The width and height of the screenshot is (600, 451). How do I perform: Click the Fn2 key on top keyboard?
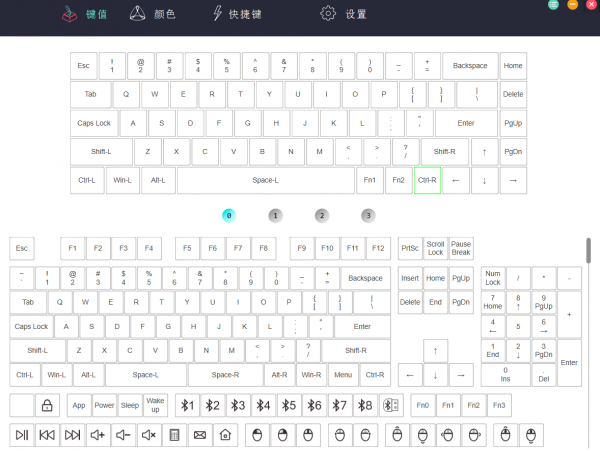(x=398, y=180)
